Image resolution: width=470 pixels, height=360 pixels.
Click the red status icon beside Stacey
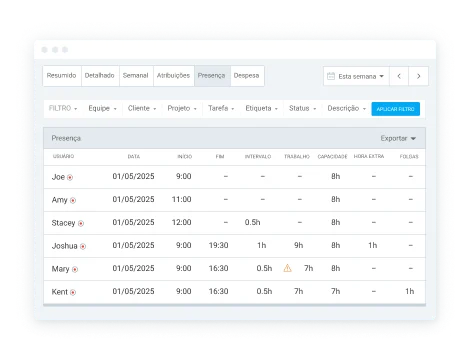pos(81,224)
